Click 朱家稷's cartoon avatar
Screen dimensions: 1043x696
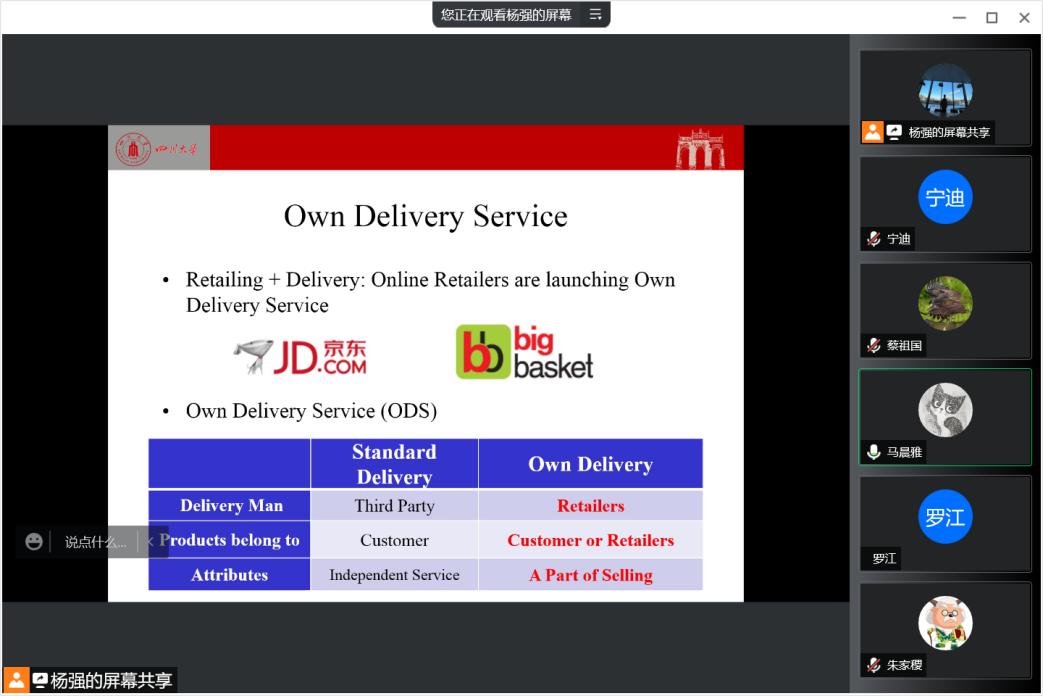[945, 623]
